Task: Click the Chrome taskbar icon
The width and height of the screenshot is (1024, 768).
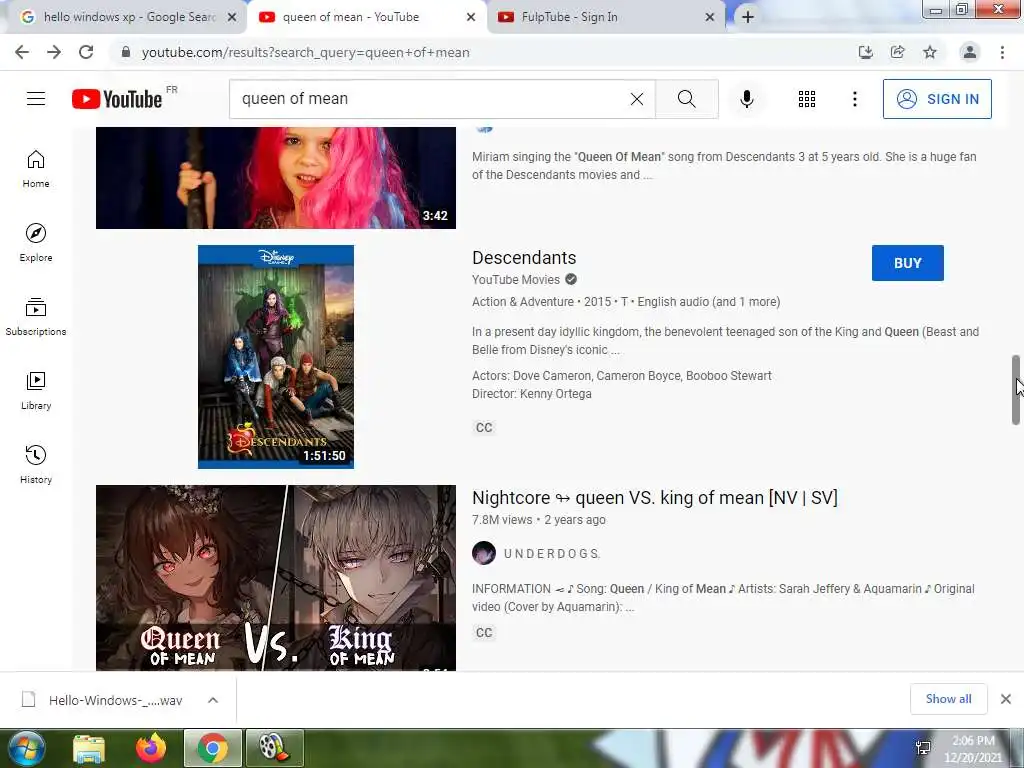Action: tap(213, 748)
